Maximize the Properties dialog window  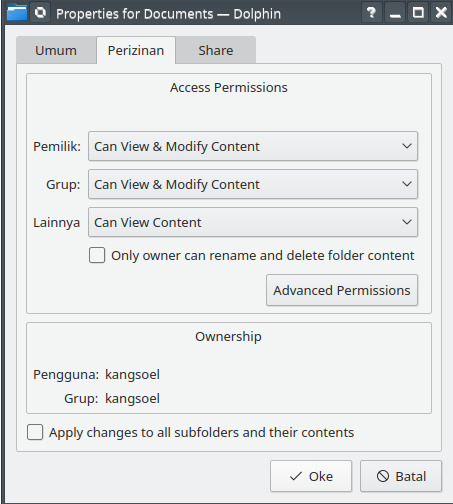coord(418,13)
